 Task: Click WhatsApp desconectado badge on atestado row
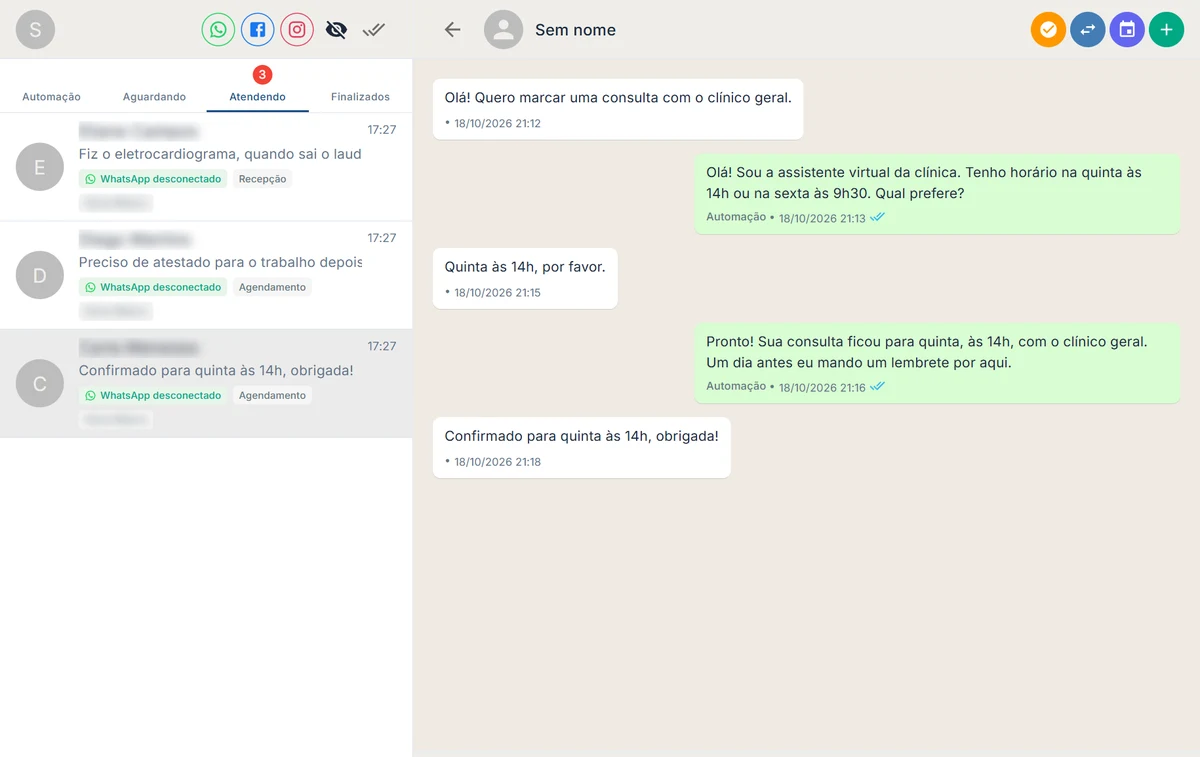[x=153, y=287]
